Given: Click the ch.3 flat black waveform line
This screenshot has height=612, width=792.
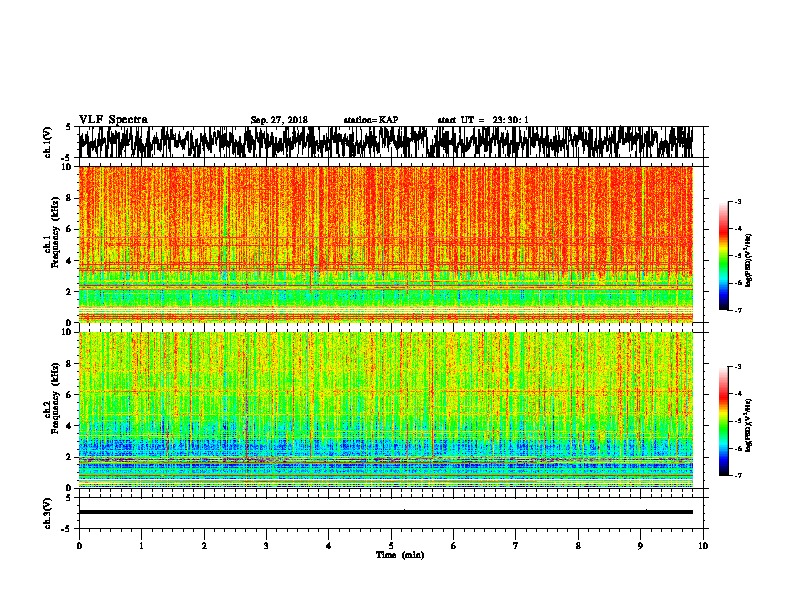Looking at the screenshot, I should tap(385, 512).
